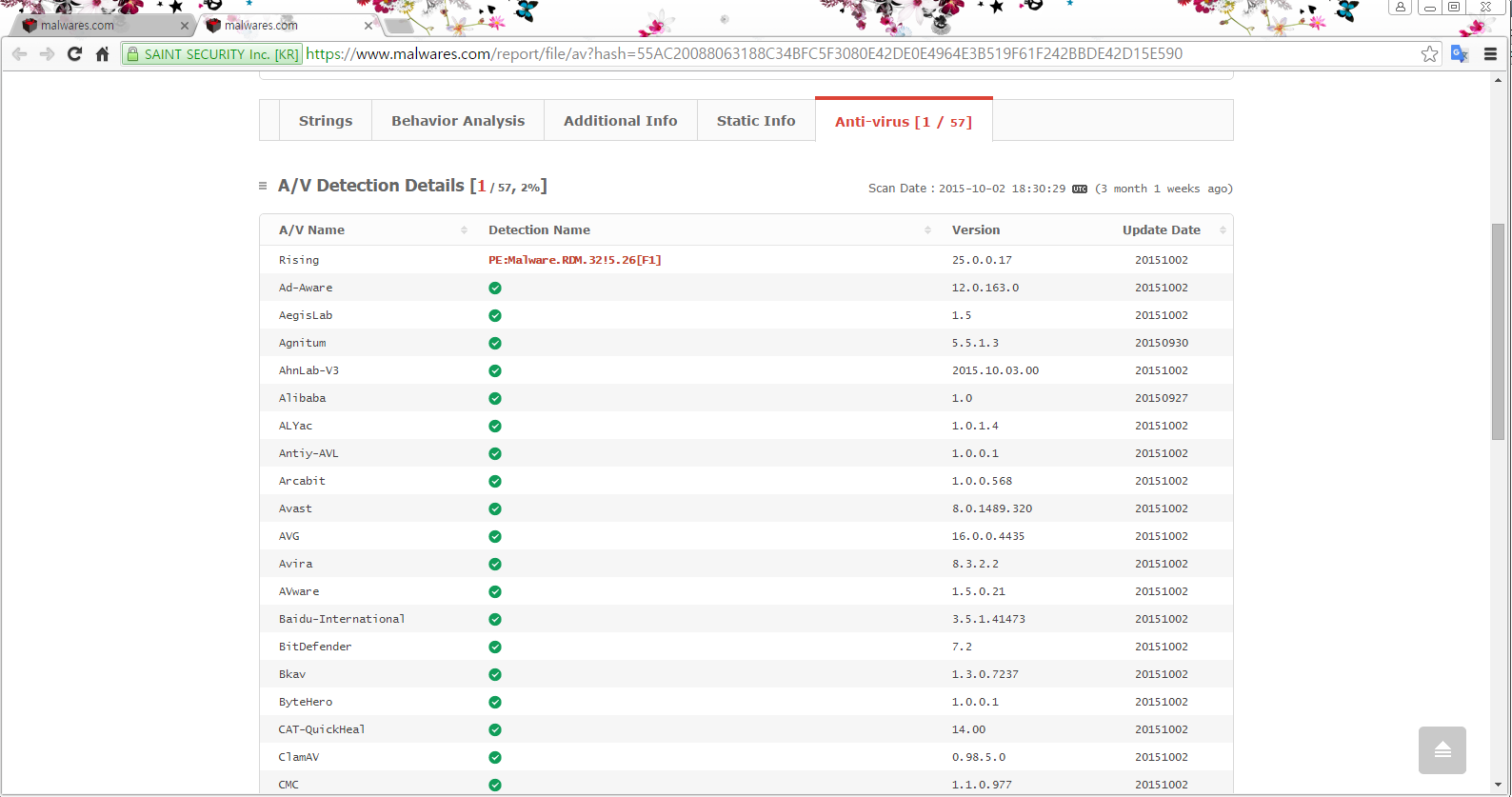This screenshot has width=1512, height=797.
Task: Click Alibaba update date 20150927
Action: pos(1162,398)
